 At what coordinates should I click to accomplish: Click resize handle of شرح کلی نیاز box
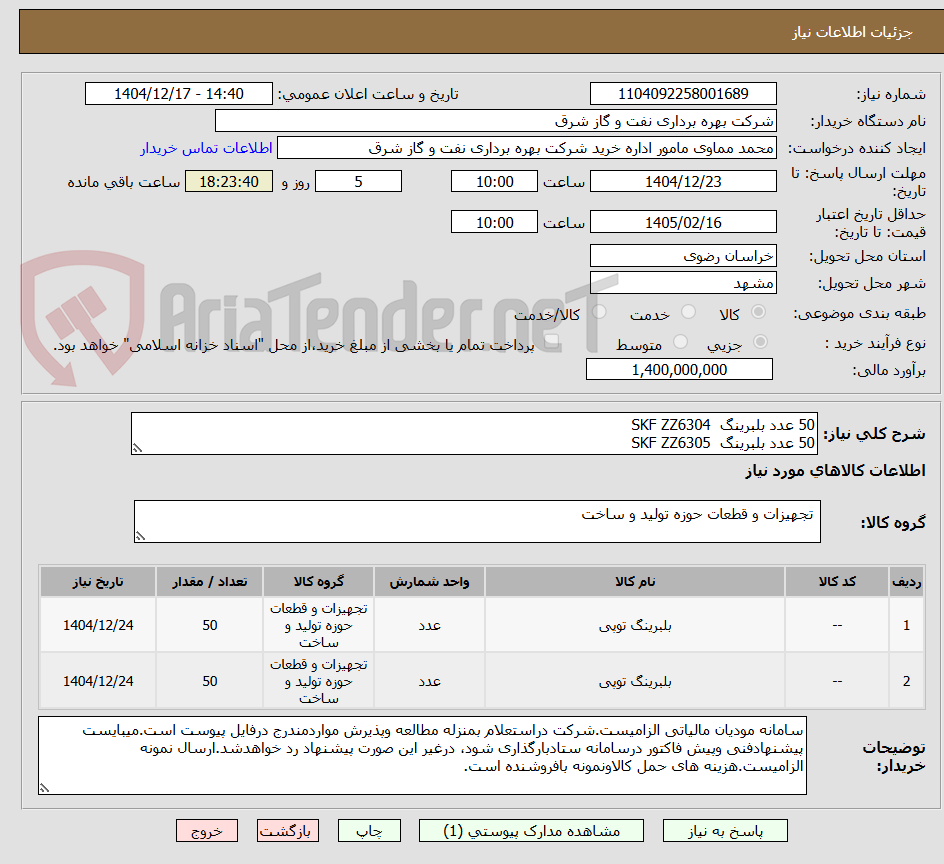[x=137, y=448]
